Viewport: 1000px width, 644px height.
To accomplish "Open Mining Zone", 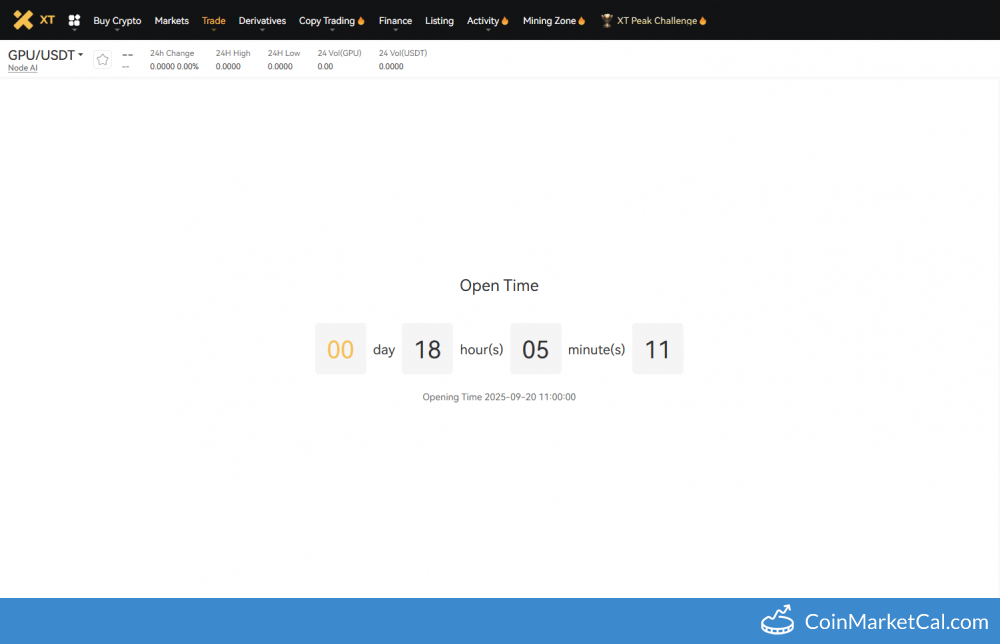I will (x=550, y=20).
